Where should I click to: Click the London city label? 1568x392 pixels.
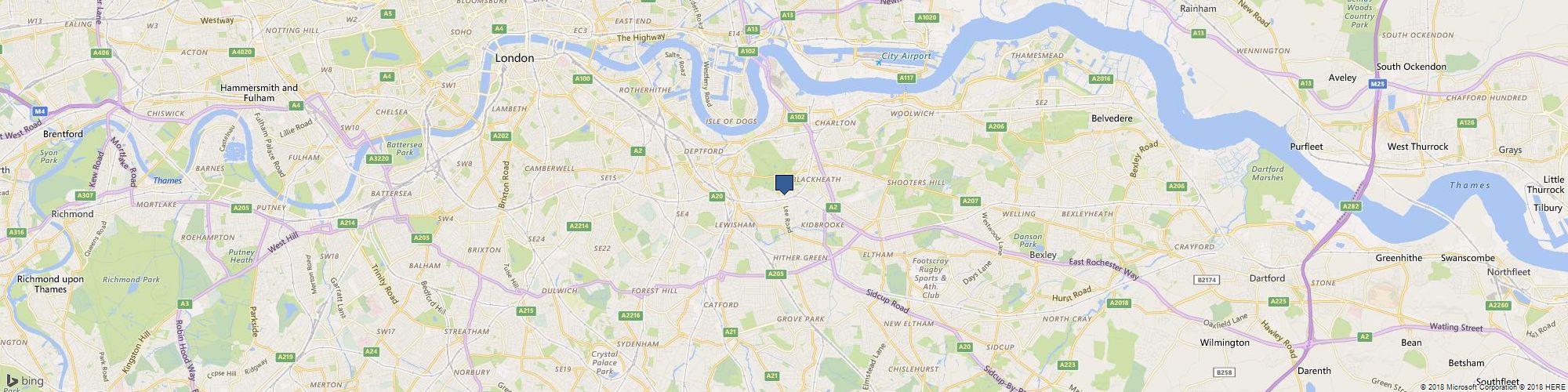(x=514, y=58)
